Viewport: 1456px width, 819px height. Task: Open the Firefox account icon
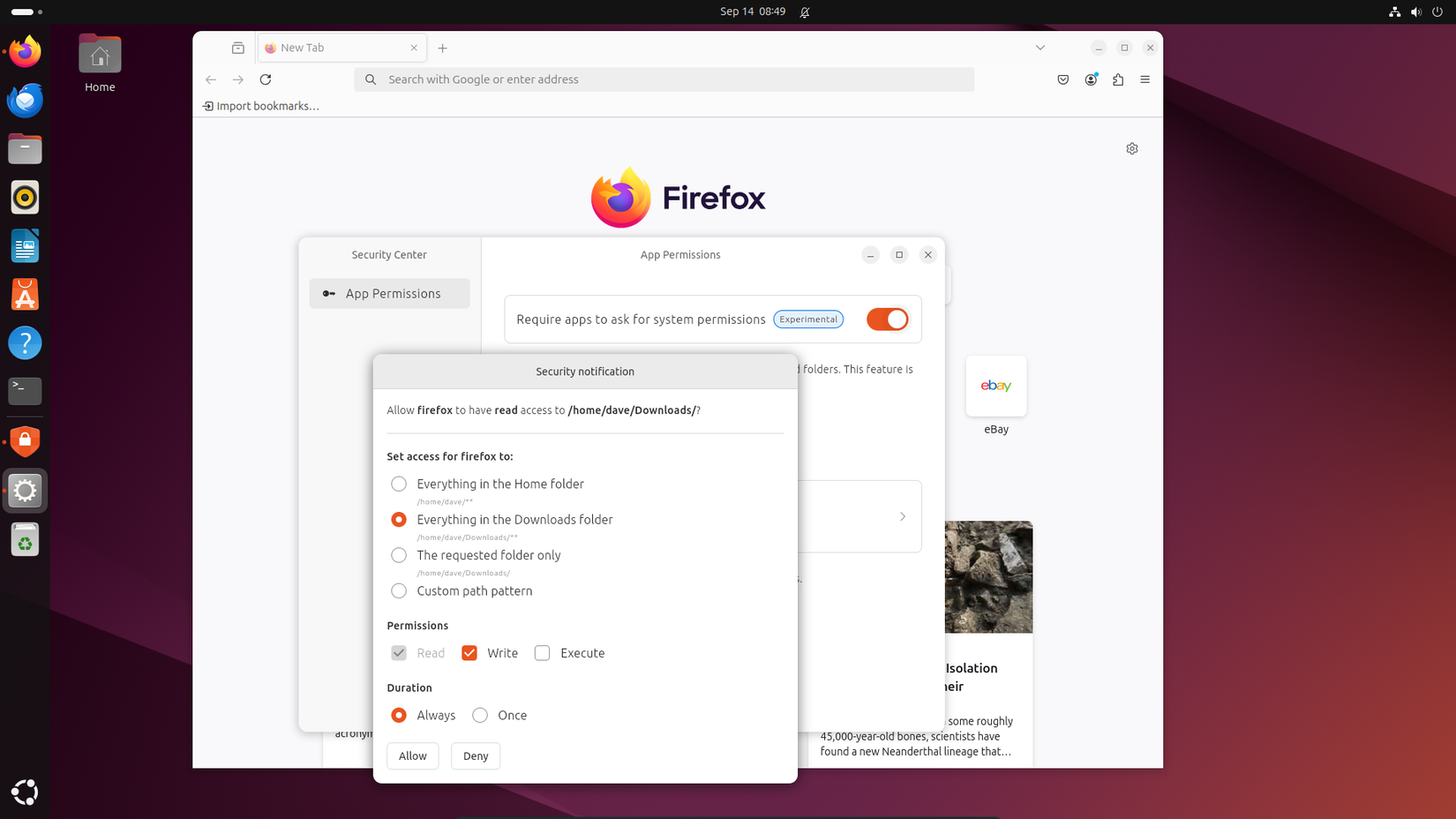(1091, 79)
